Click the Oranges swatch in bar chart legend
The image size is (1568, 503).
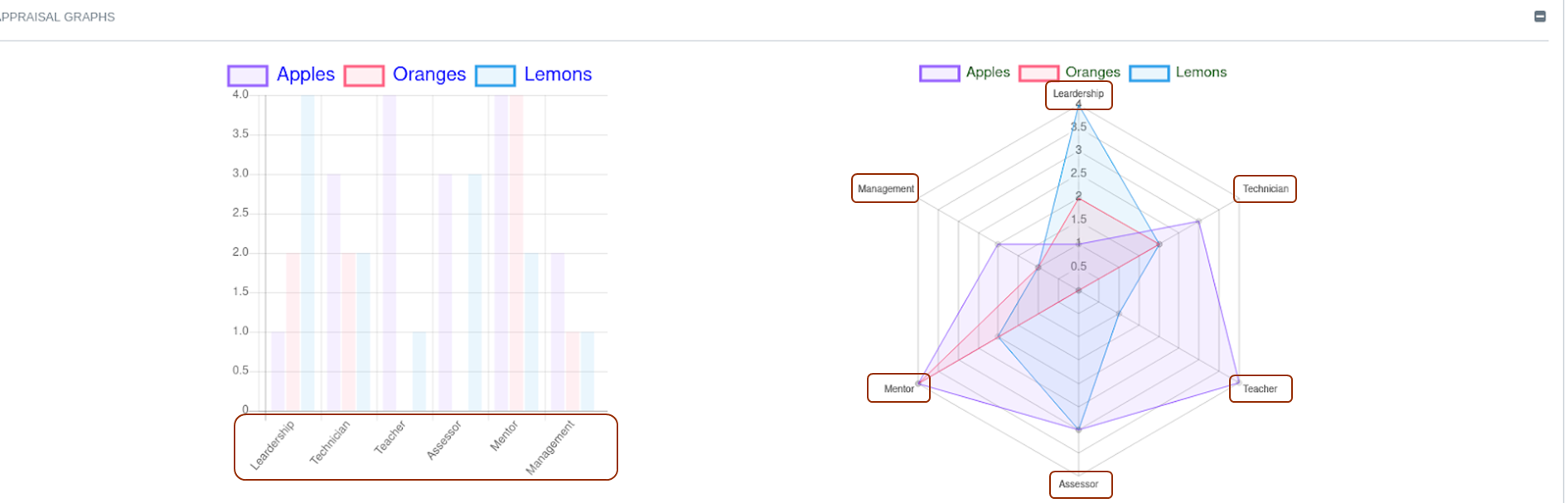coord(364,76)
